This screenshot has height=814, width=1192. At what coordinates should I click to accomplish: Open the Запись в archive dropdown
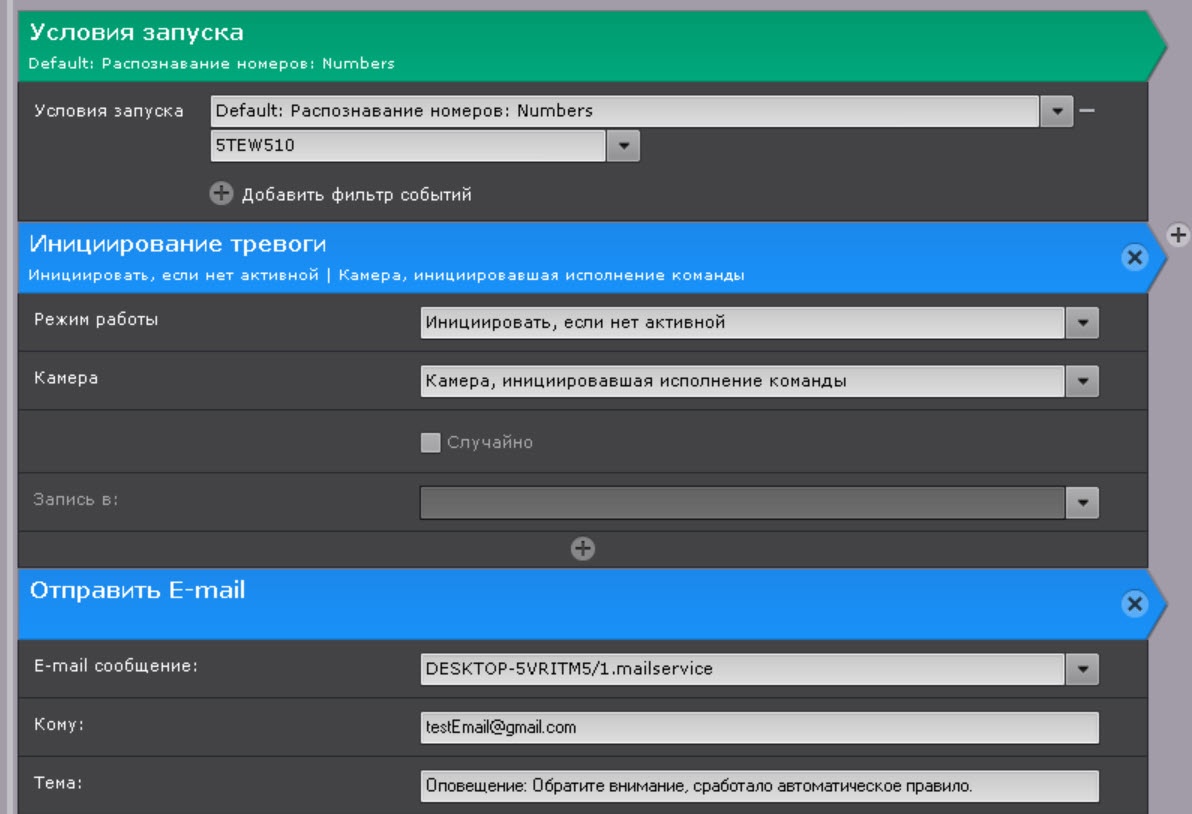point(1082,503)
